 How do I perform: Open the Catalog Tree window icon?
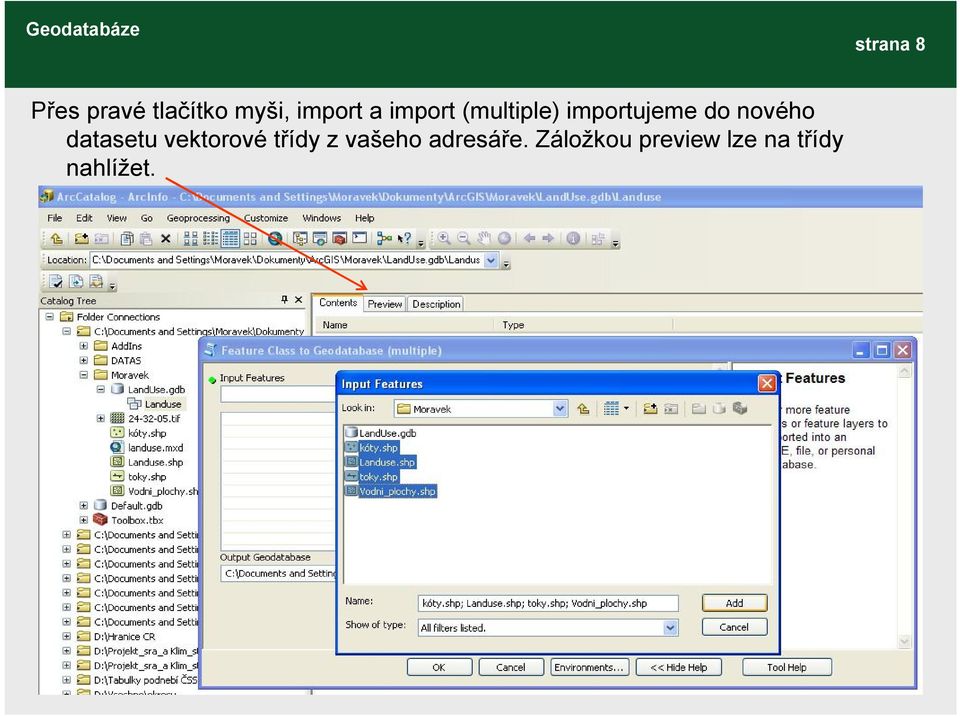[x=299, y=239]
